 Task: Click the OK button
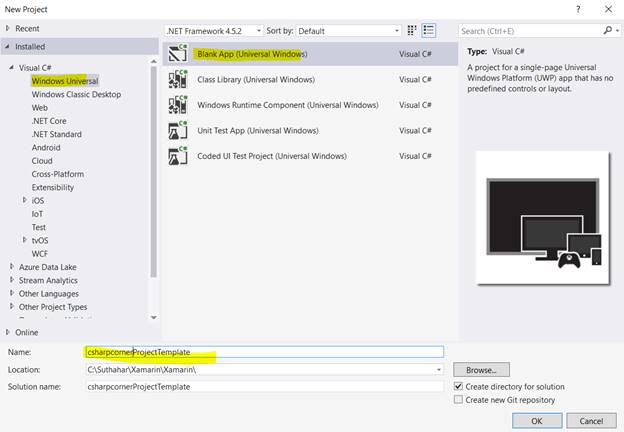[537, 420]
